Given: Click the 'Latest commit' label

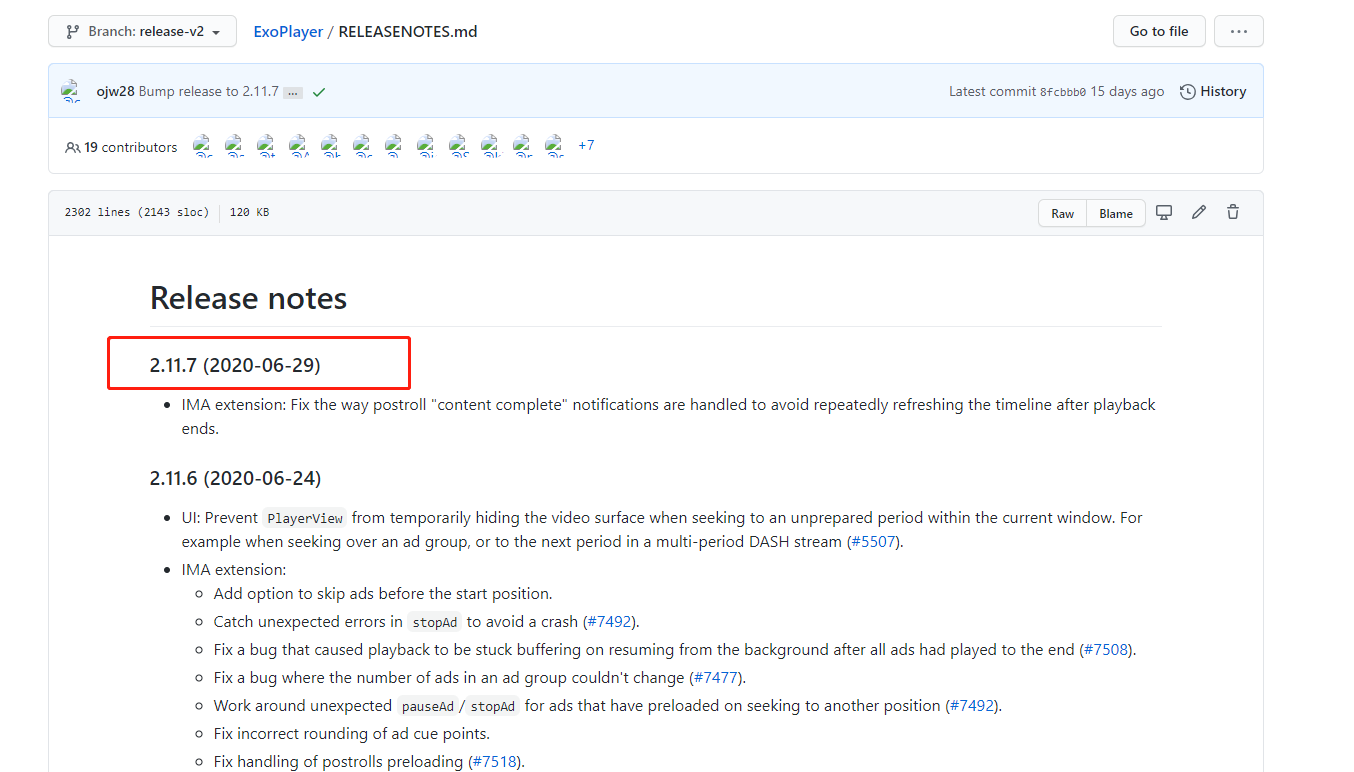Looking at the screenshot, I should point(992,91).
